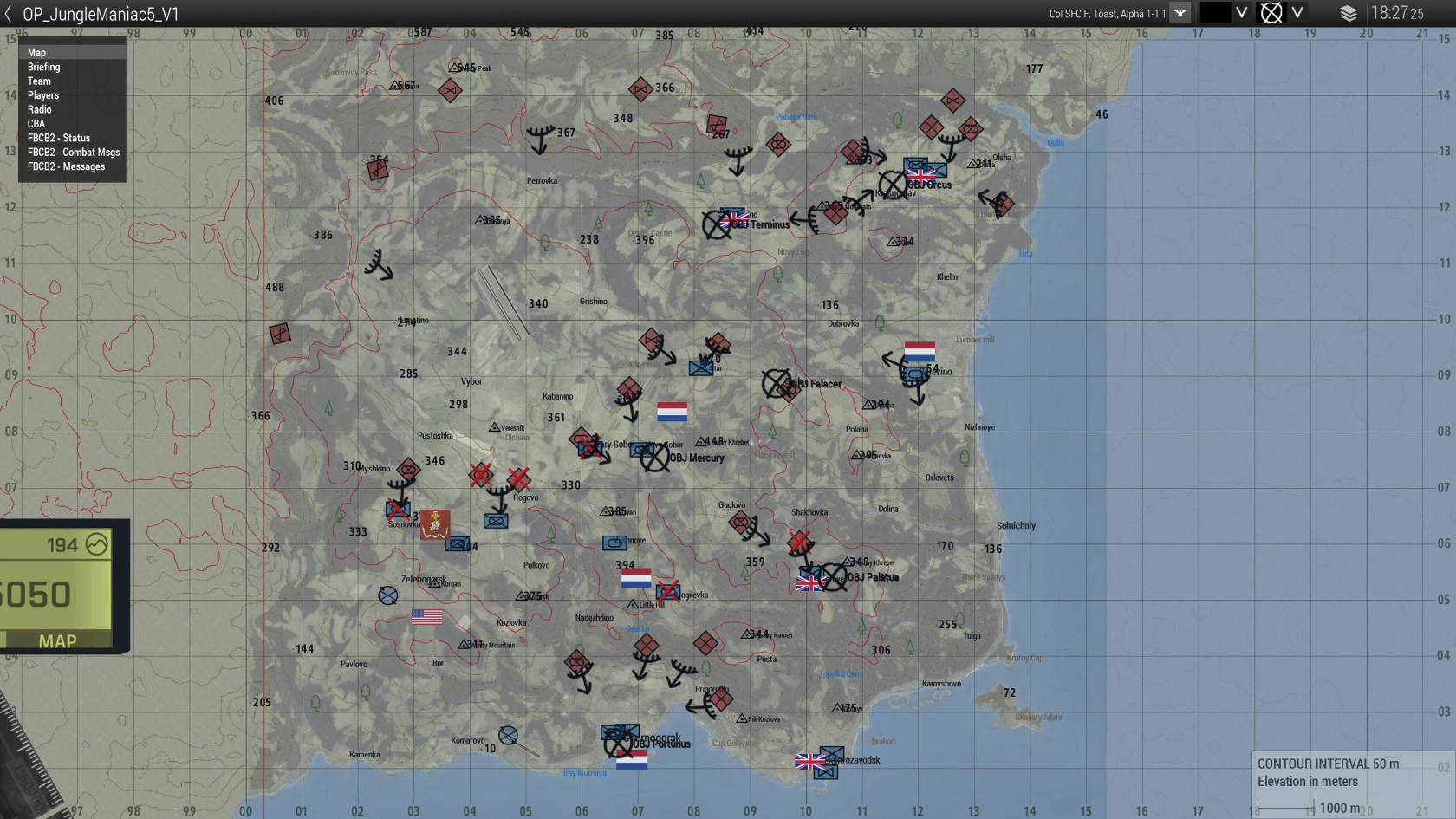Click the OBJ Terminus objective circle marker
Screen dimensions: 1456x819
[x=716, y=225]
